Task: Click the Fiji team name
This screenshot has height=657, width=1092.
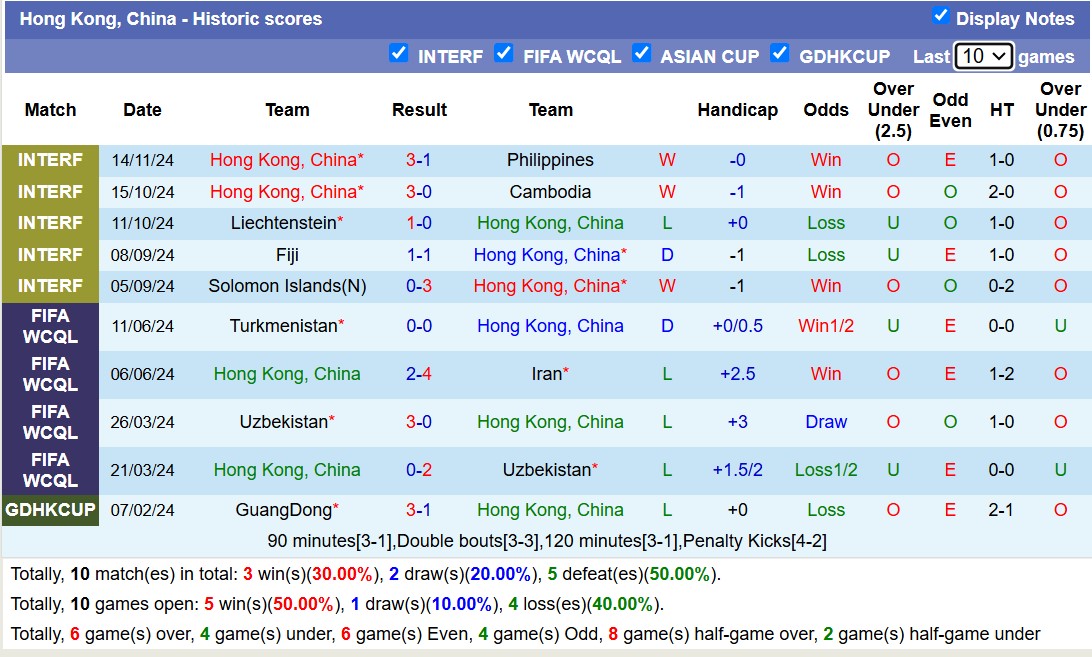Action: [287, 255]
